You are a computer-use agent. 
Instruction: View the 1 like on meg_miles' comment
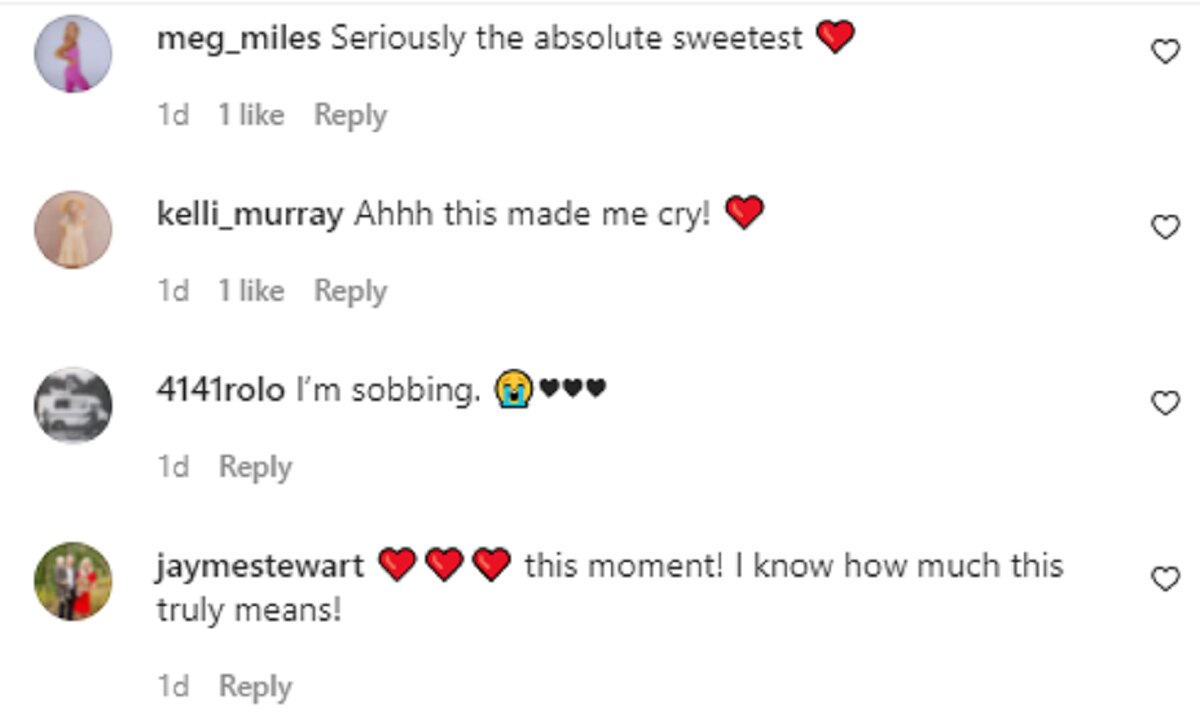251,115
